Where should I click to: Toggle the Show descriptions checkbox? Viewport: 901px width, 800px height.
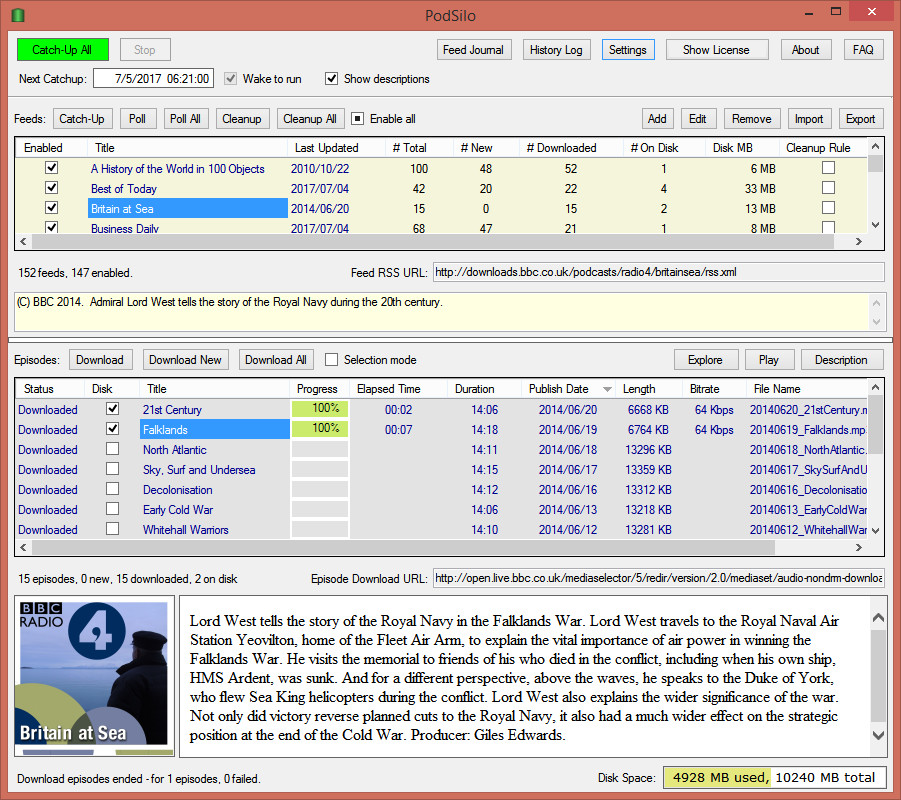332,79
